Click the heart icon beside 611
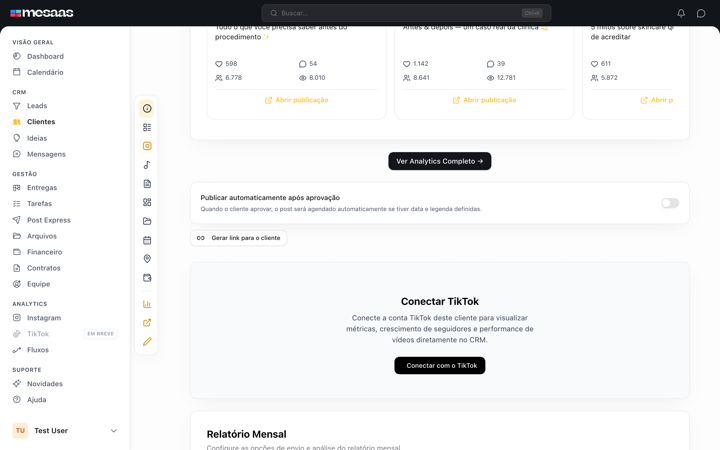The width and height of the screenshot is (720, 450). [x=594, y=64]
